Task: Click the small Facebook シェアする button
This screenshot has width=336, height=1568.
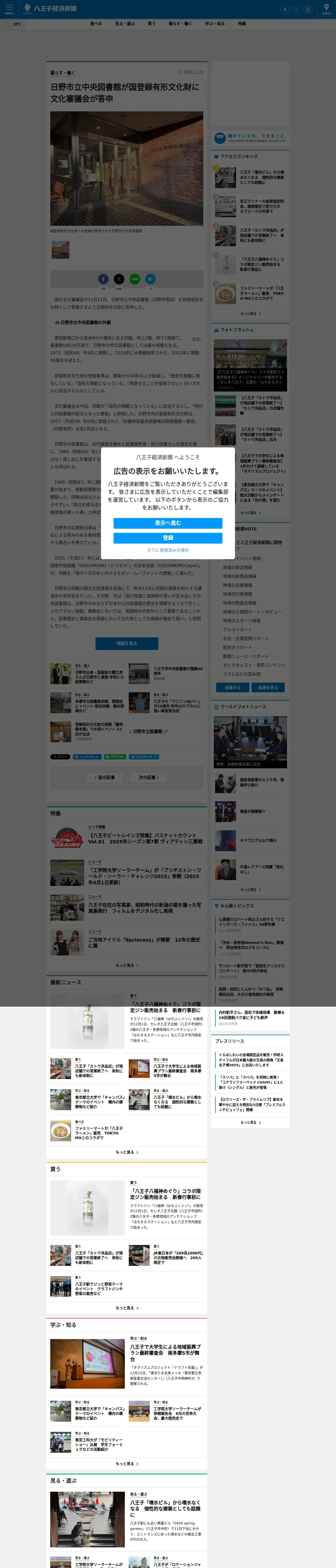Action: click(x=87, y=757)
